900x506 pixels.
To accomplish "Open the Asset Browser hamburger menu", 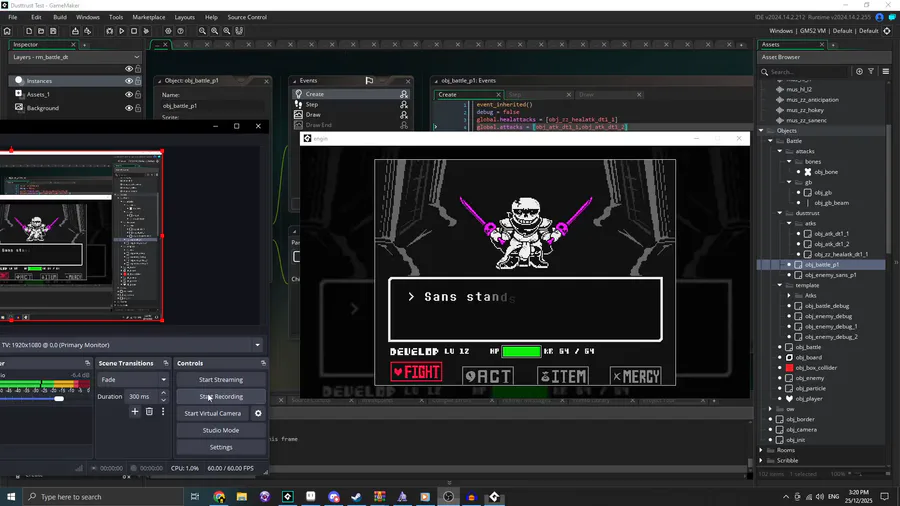I will point(886,71).
